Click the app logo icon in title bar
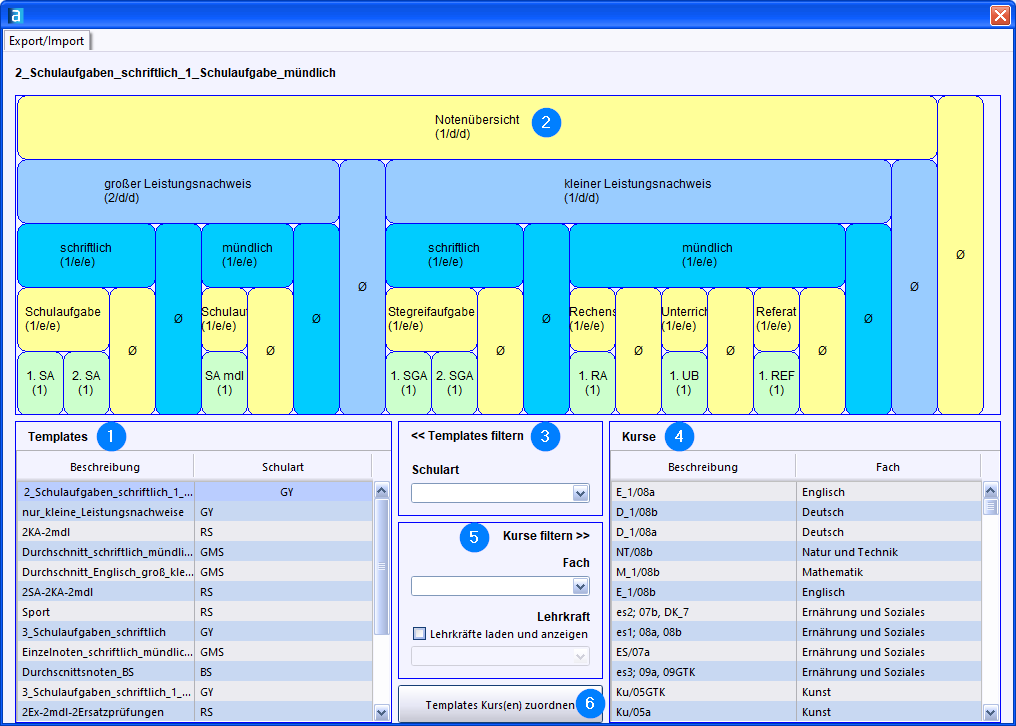Image resolution: width=1016 pixels, height=726 pixels. click(15, 15)
